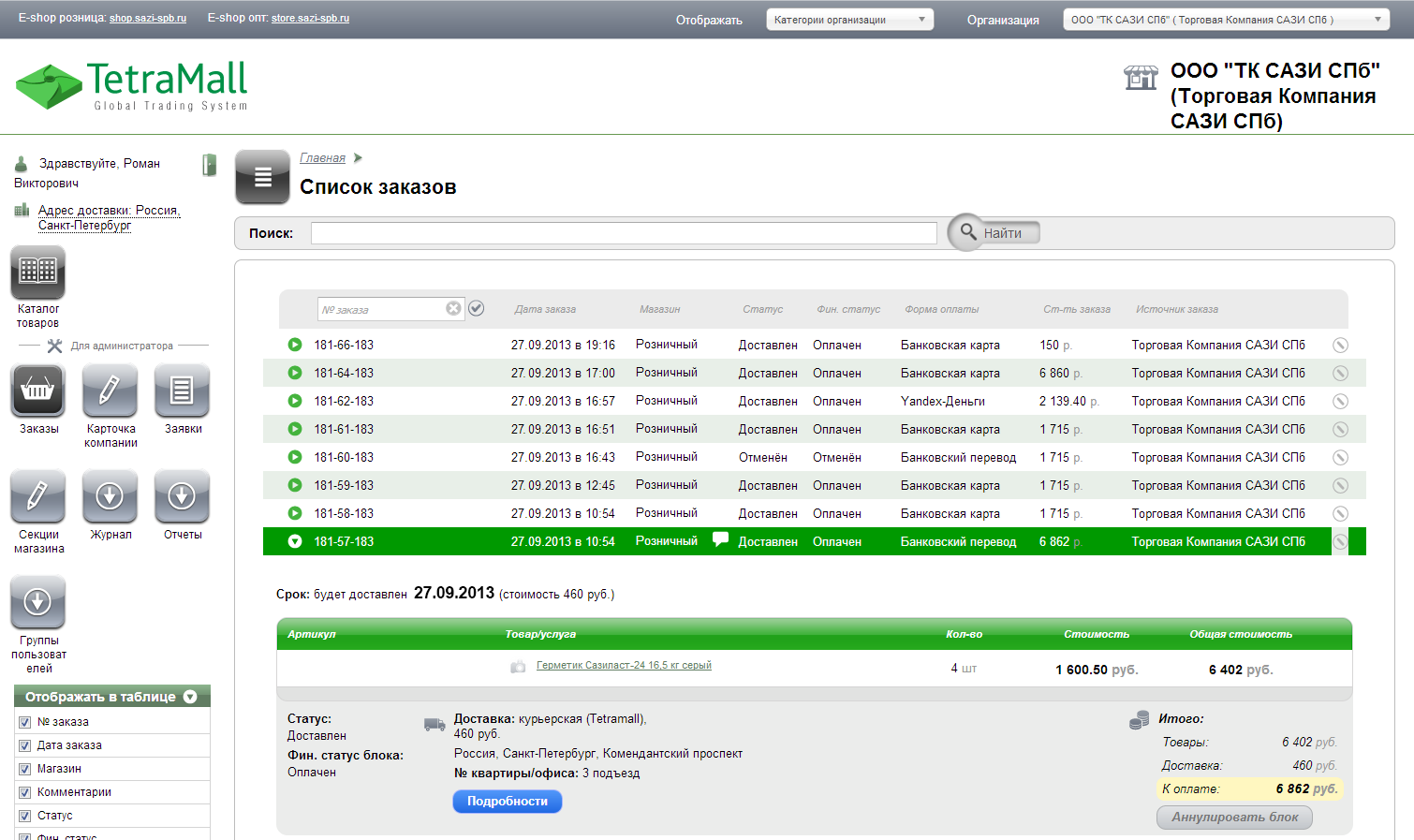Open the Организация ООО ТК САЗИ dropdown
Image resolution: width=1414 pixels, height=840 pixels.
[1227, 20]
